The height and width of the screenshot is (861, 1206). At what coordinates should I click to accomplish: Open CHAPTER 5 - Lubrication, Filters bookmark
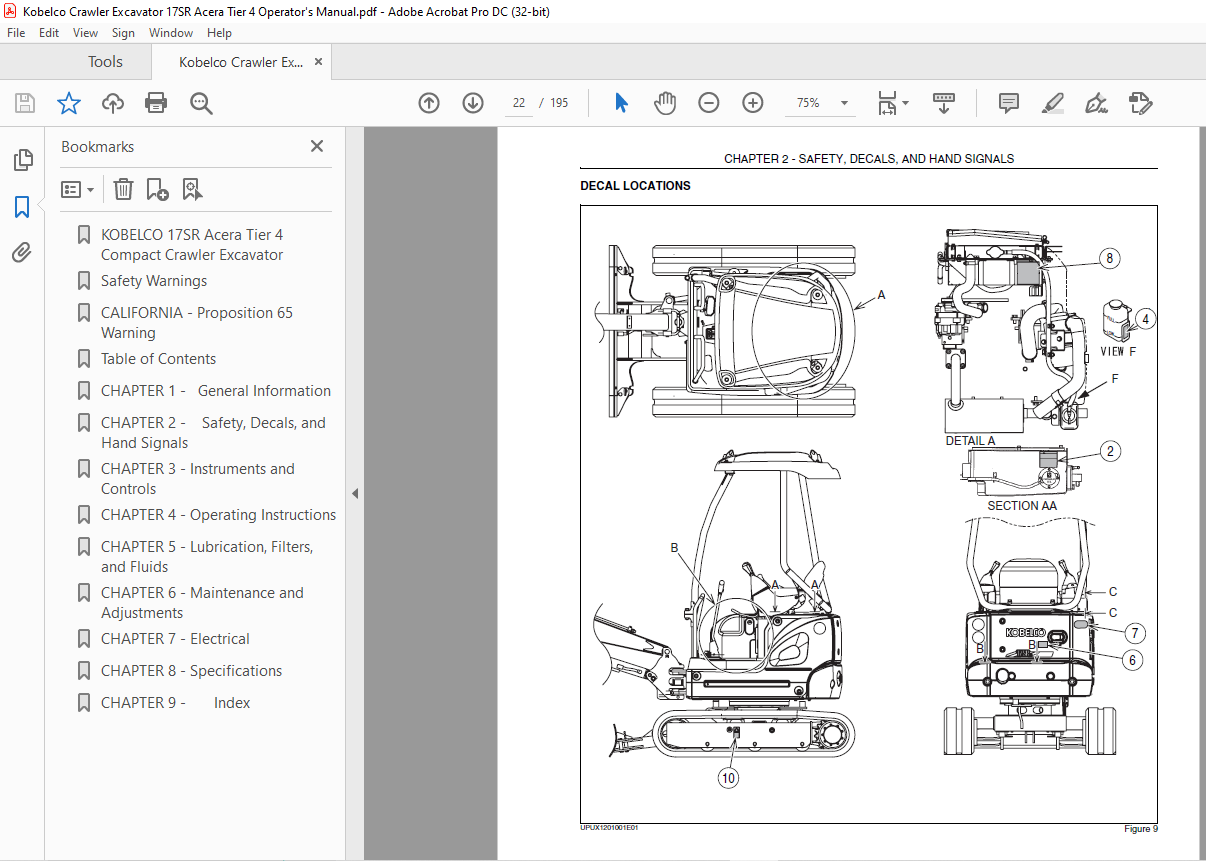[207, 556]
